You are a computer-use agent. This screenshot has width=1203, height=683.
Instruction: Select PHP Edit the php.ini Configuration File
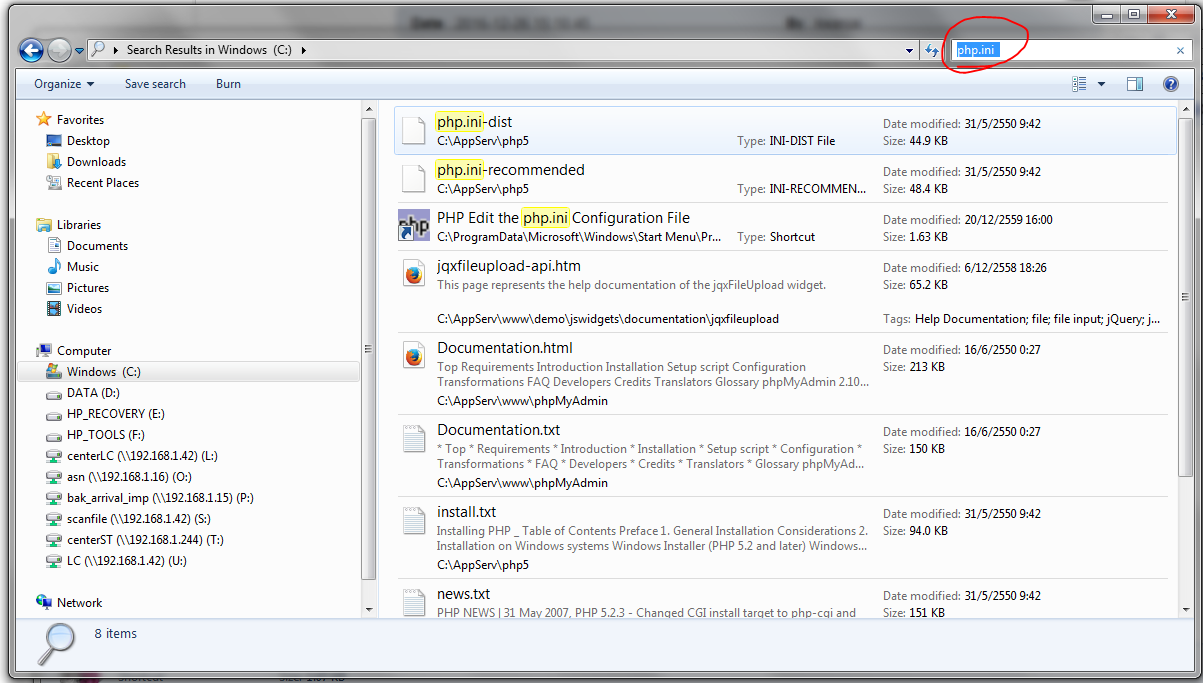(x=563, y=218)
